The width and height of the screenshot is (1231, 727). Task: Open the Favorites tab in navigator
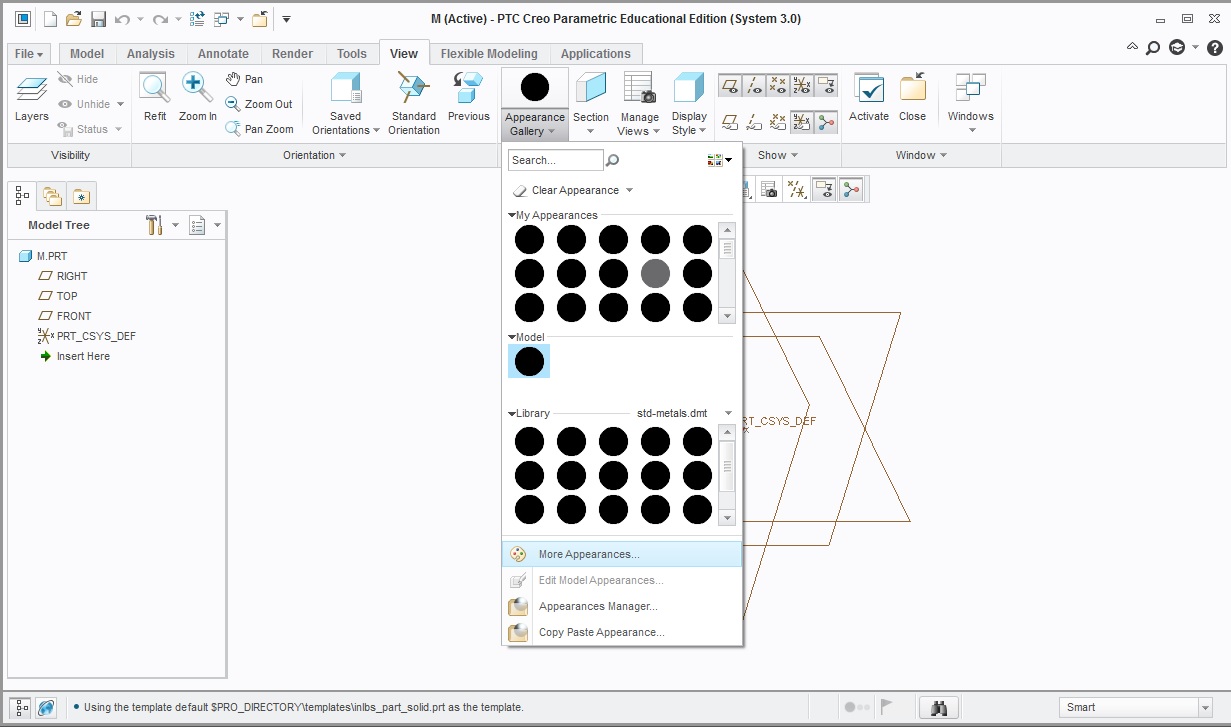point(81,196)
